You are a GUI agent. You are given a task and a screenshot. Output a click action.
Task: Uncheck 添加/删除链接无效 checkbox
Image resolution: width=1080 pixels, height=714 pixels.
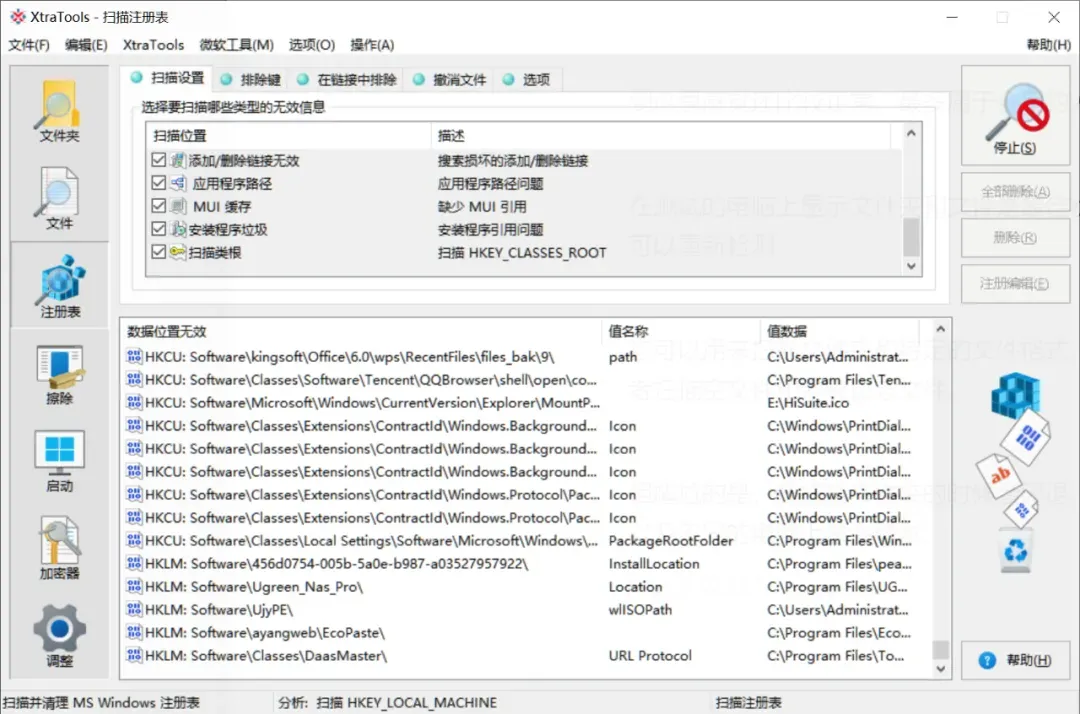(x=159, y=160)
